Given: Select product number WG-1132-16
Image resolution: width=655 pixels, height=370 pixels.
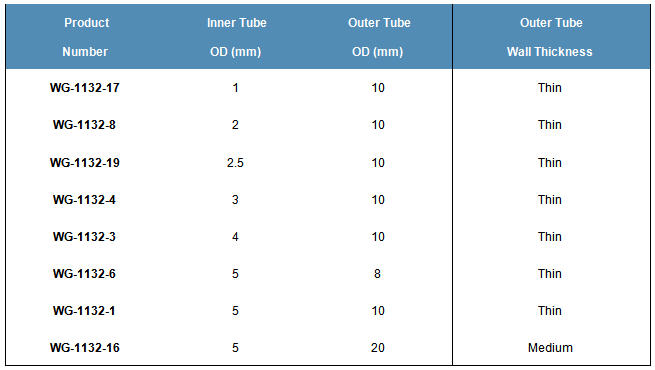Looking at the screenshot, I should point(84,347).
